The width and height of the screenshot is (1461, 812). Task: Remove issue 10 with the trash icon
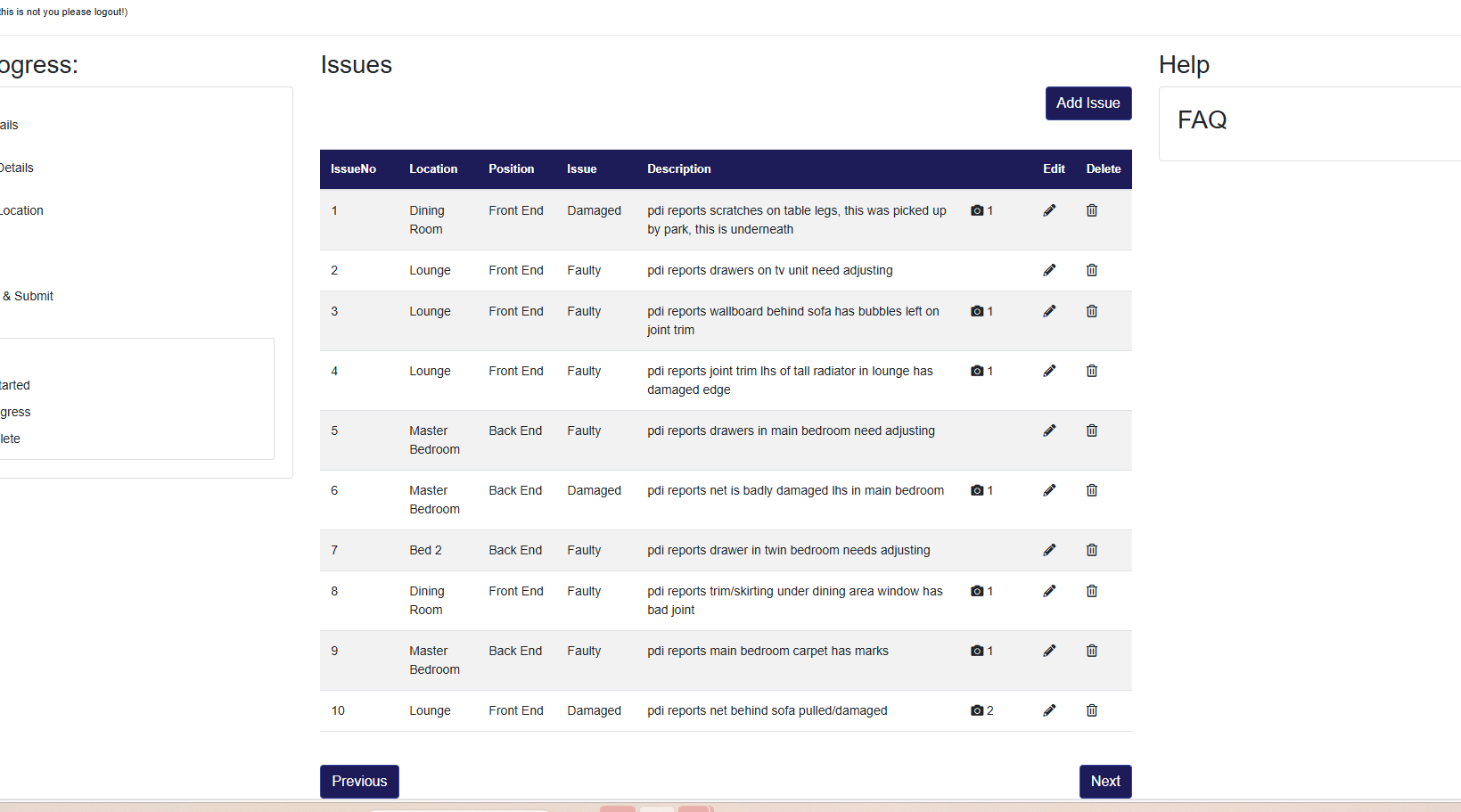[x=1091, y=710]
